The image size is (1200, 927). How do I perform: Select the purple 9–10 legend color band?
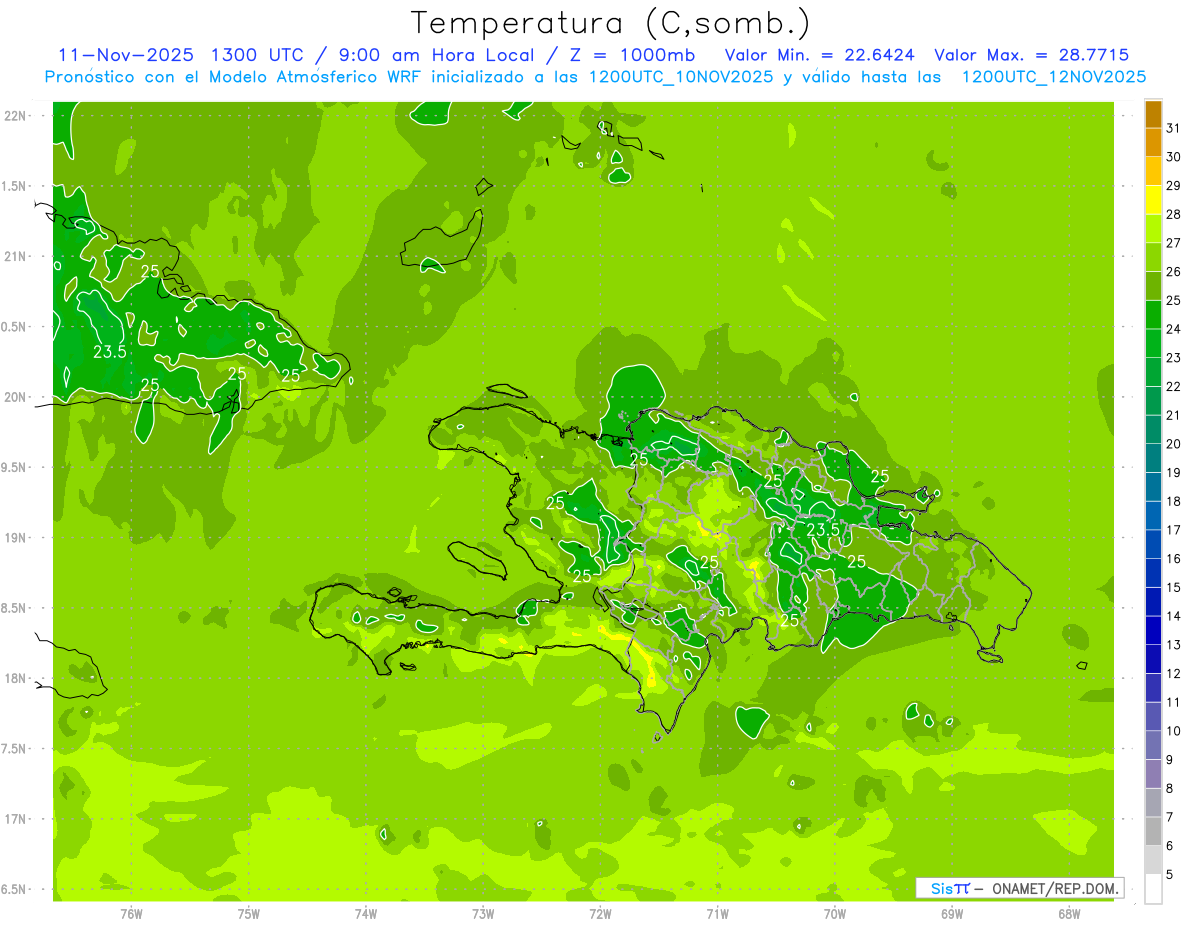click(1153, 745)
